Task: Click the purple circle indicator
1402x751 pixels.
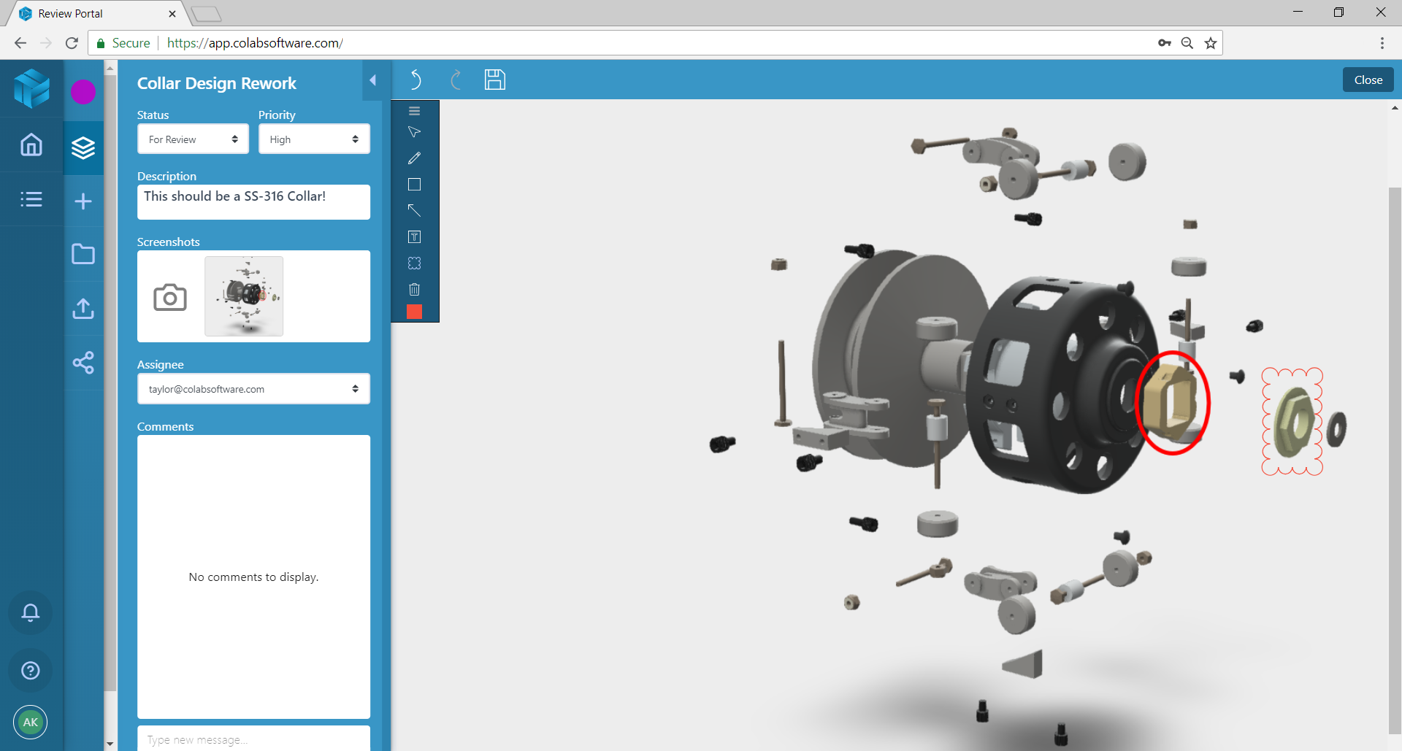Action: [x=83, y=91]
